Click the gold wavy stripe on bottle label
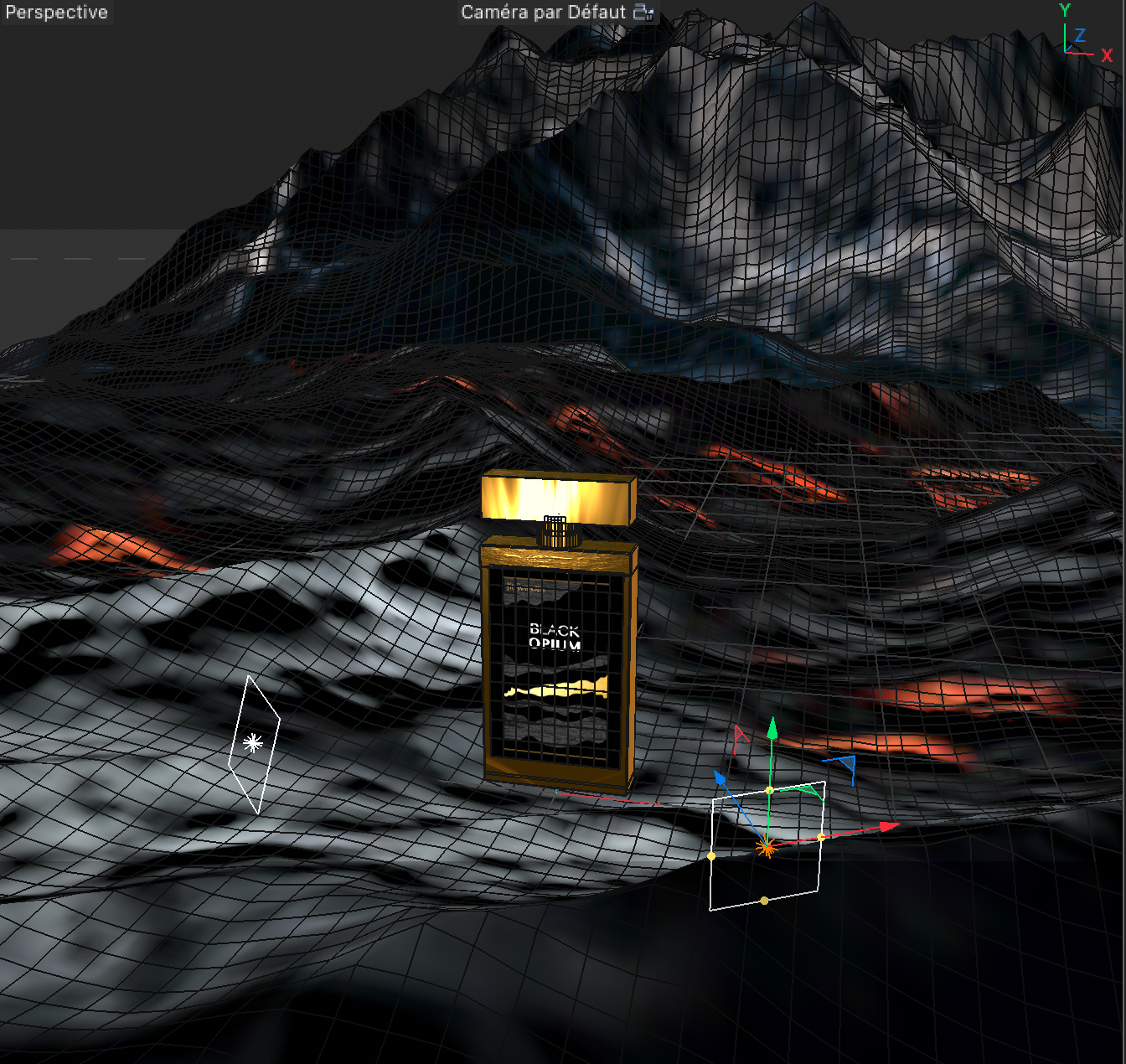This screenshot has height=1064, width=1126. click(556, 689)
